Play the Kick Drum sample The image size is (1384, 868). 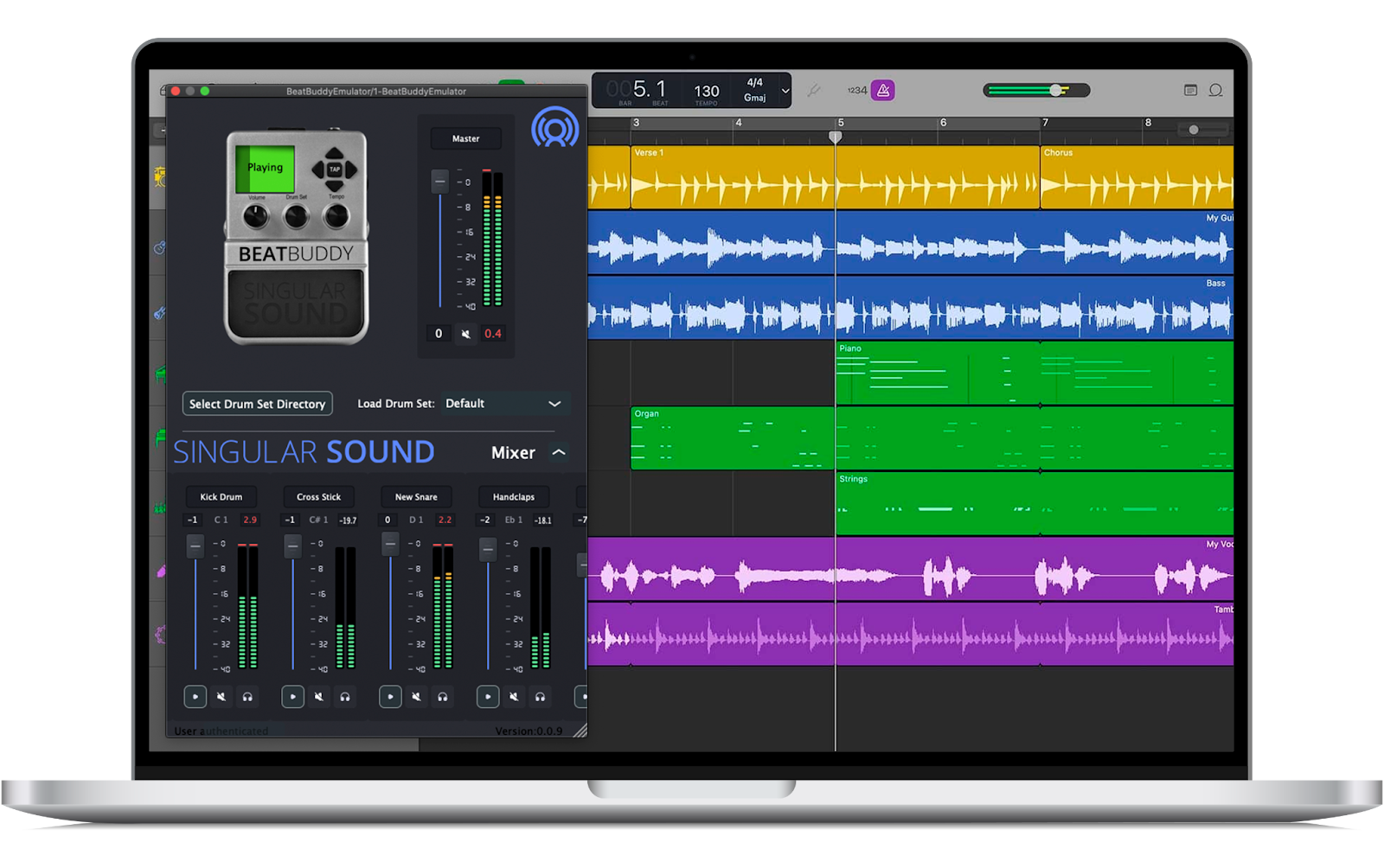click(x=195, y=696)
